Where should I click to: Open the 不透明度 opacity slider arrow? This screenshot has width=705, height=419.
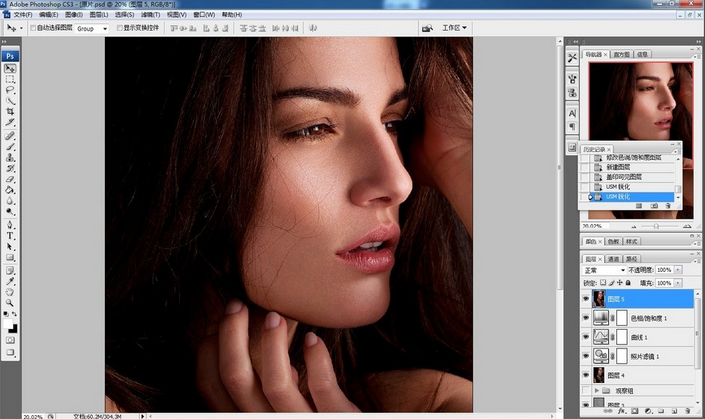coord(678,270)
